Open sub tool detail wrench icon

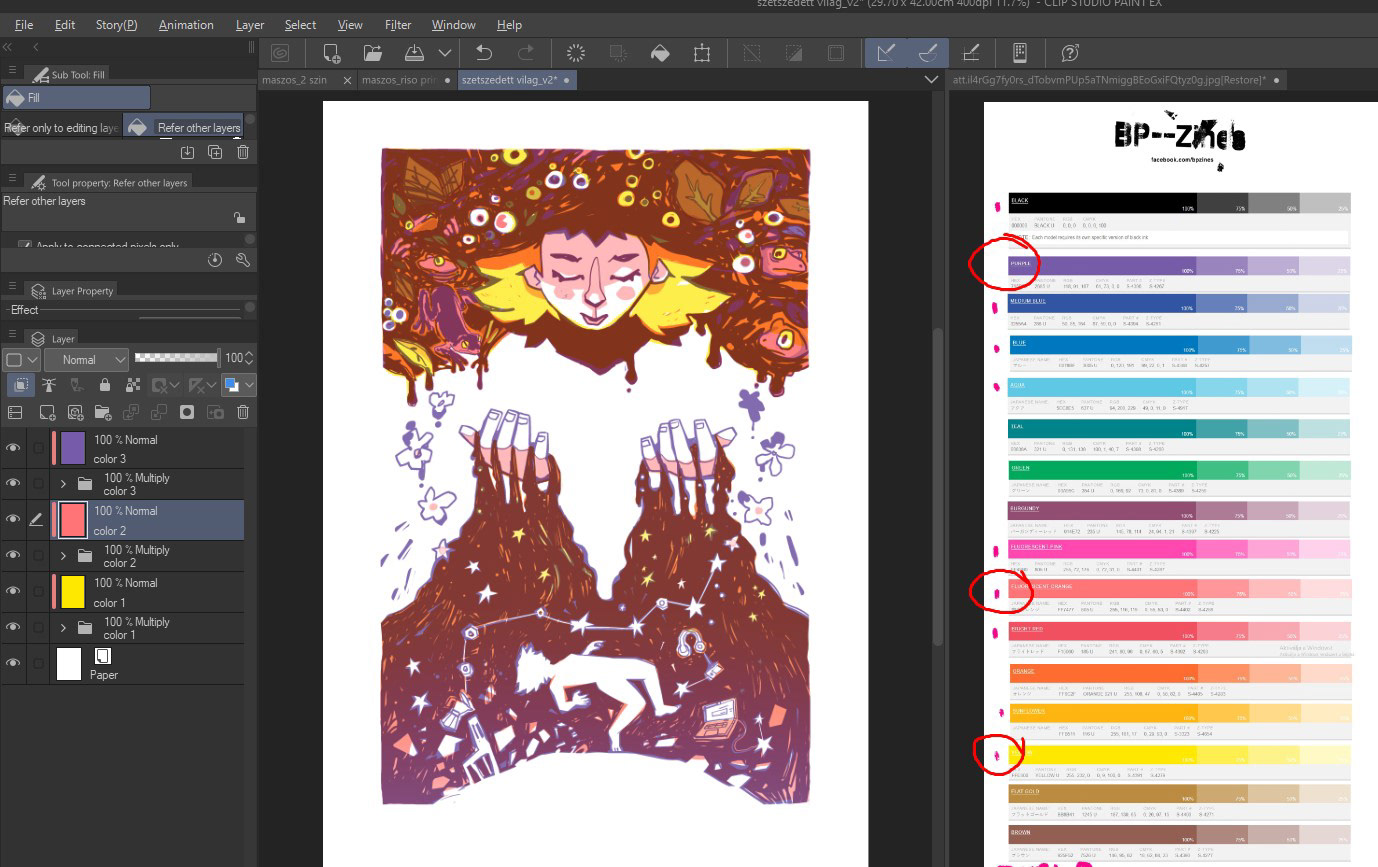click(x=242, y=260)
